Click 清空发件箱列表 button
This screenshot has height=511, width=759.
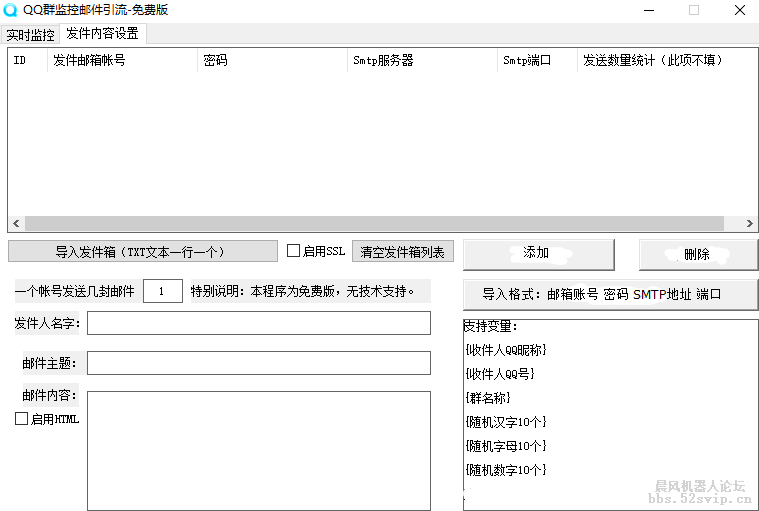click(403, 252)
